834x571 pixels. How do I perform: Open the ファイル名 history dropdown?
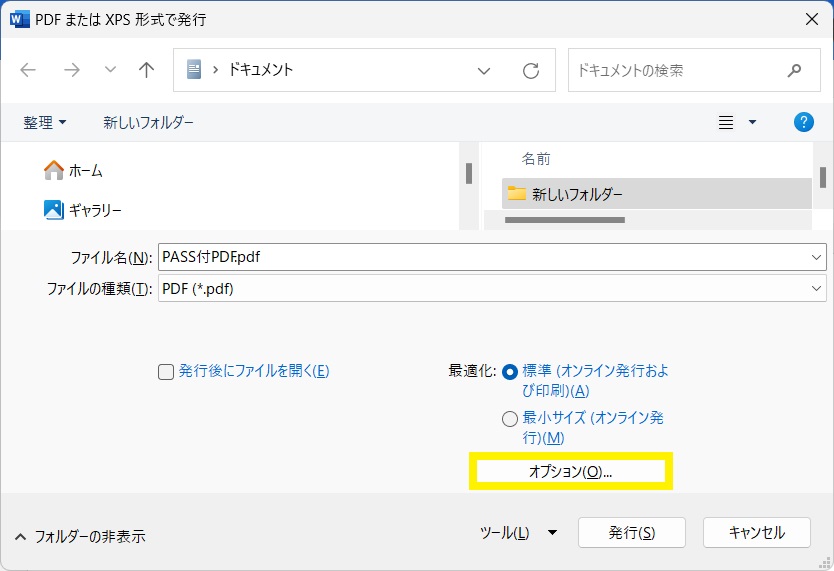tap(817, 257)
